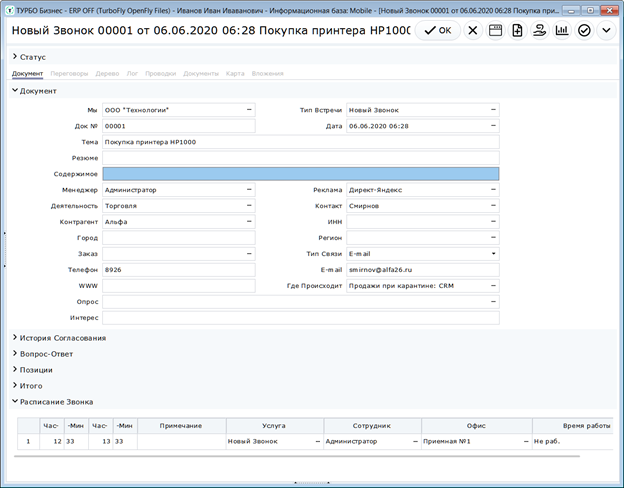Open the Реклама selector button

click(493, 190)
